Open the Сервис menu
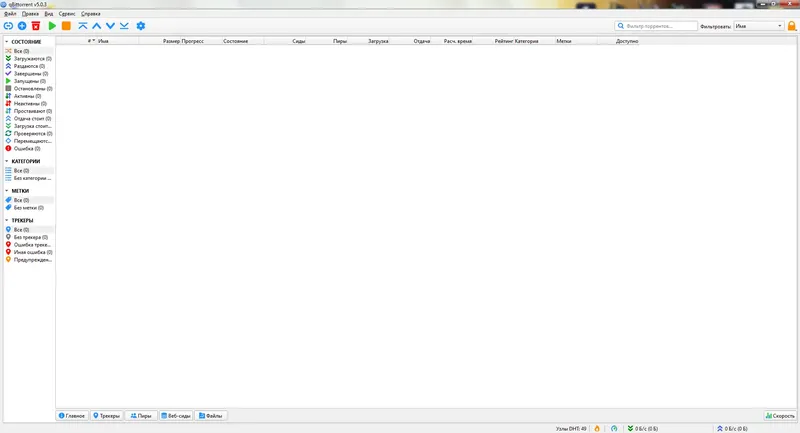The image size is (800, 433). [x=67, y=14]
